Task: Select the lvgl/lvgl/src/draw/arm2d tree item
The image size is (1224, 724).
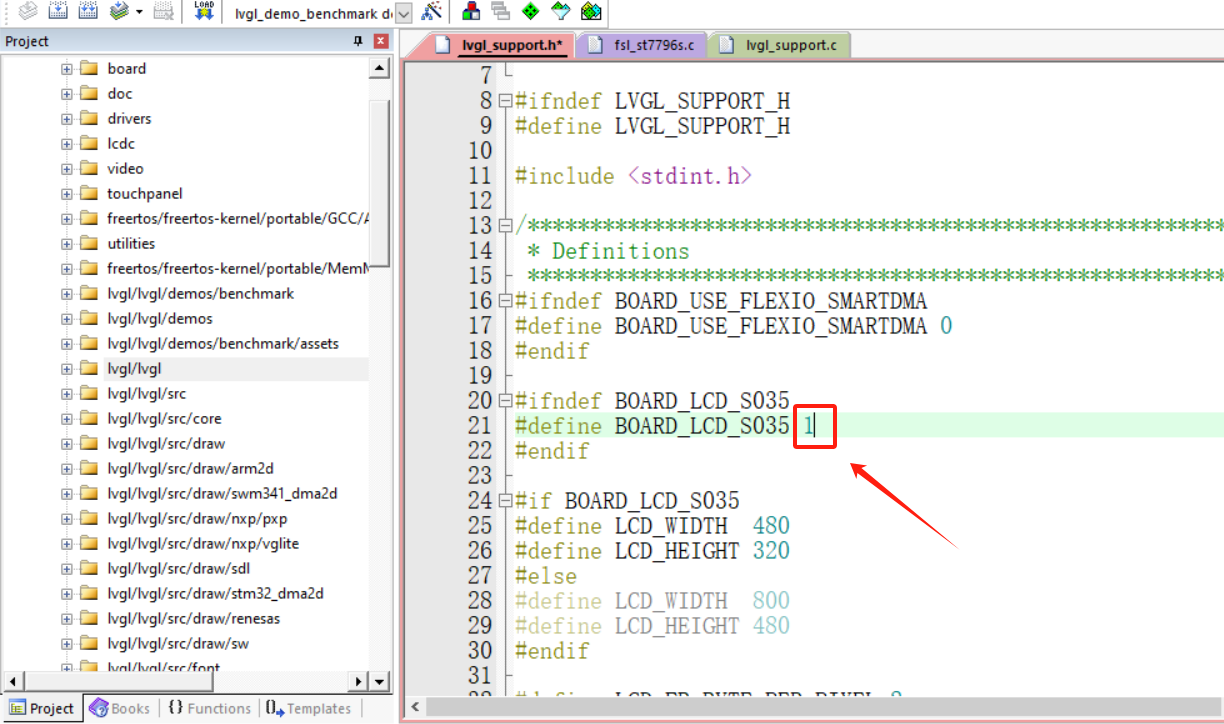Action: point(190,469)
